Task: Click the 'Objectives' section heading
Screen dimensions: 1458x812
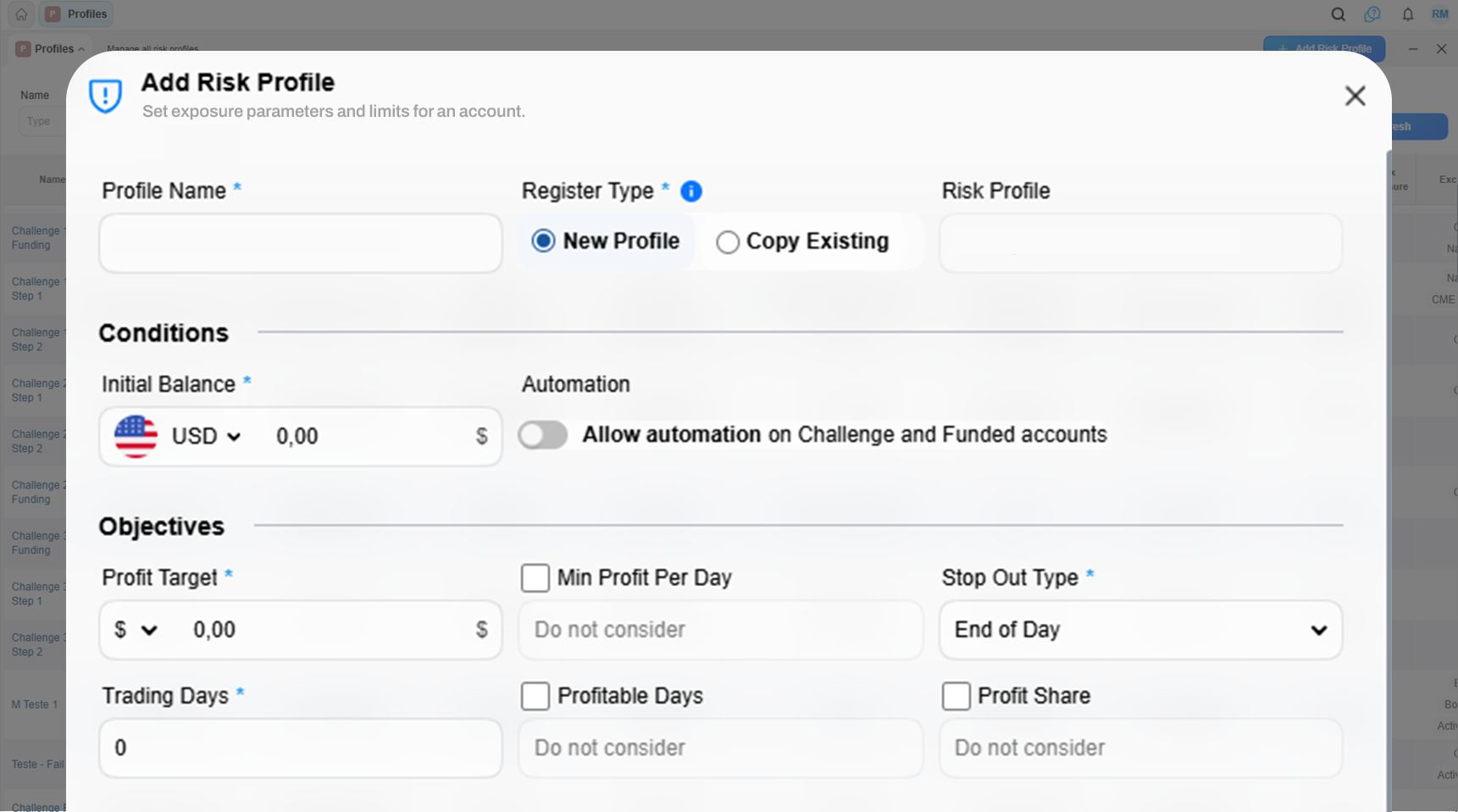Action: tap(162, 527)
